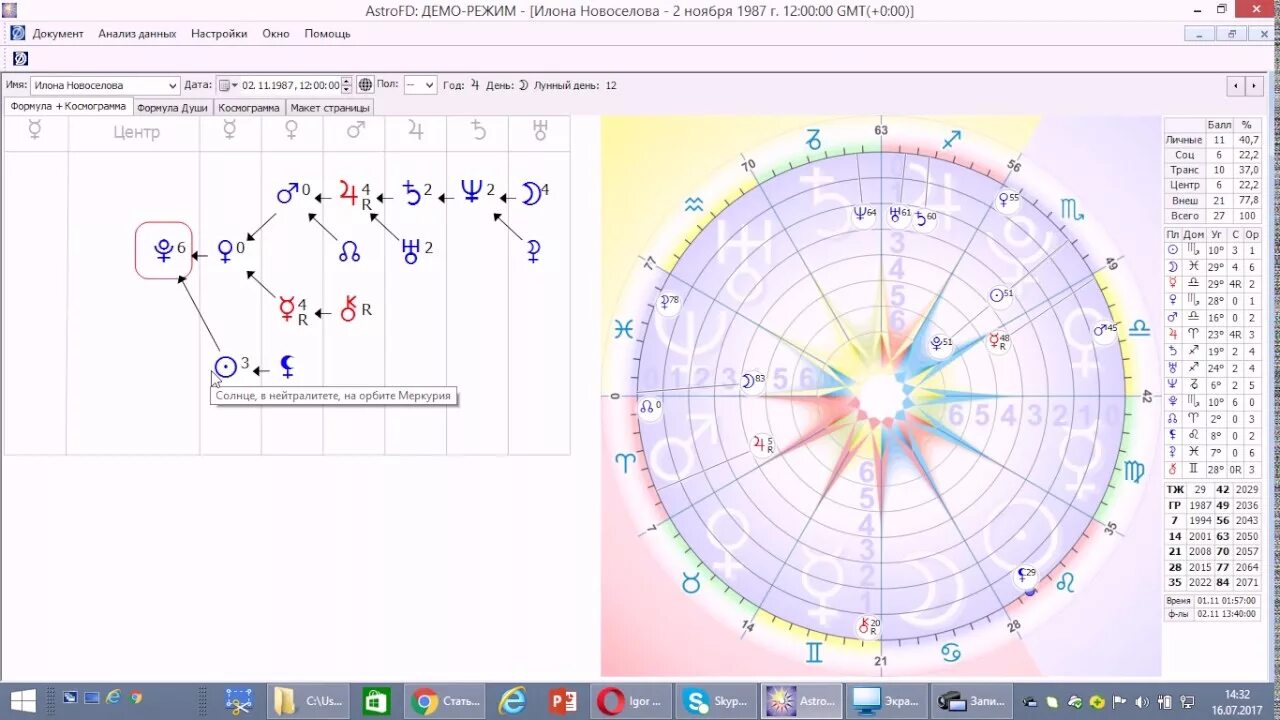The image size is (1280, 720).
Task: Select the Black Moon Lilith symbol in formula
Action: [x=287, y=367]
